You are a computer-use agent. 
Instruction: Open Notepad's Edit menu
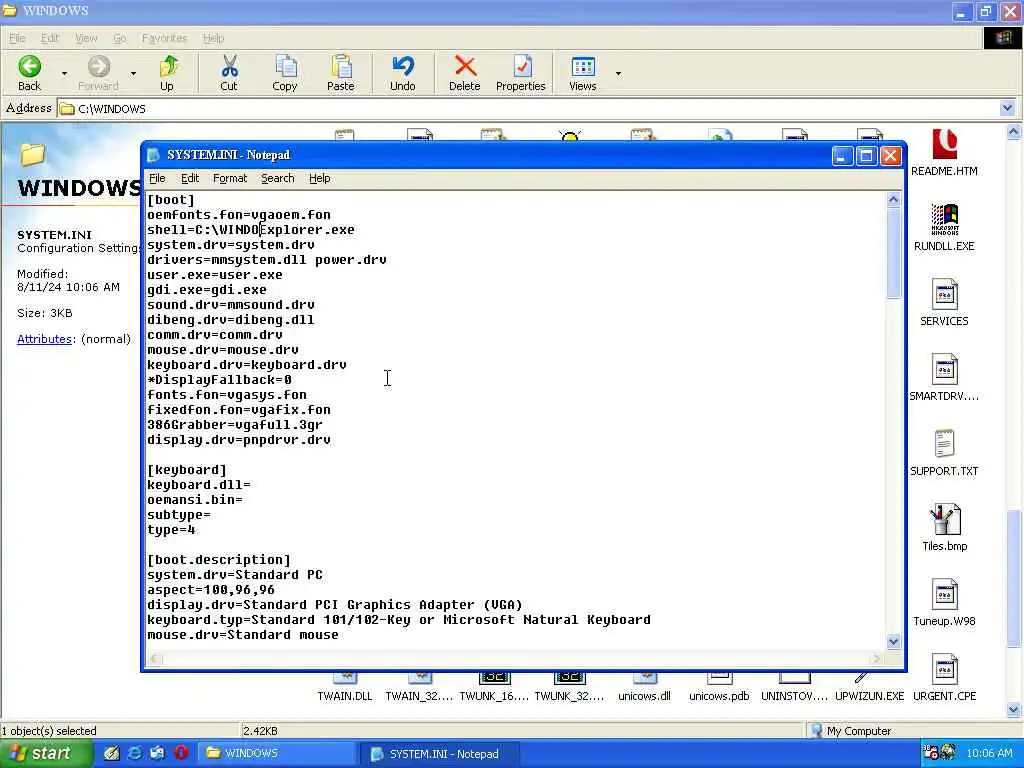pyautogui.click(x=190, y=178)
